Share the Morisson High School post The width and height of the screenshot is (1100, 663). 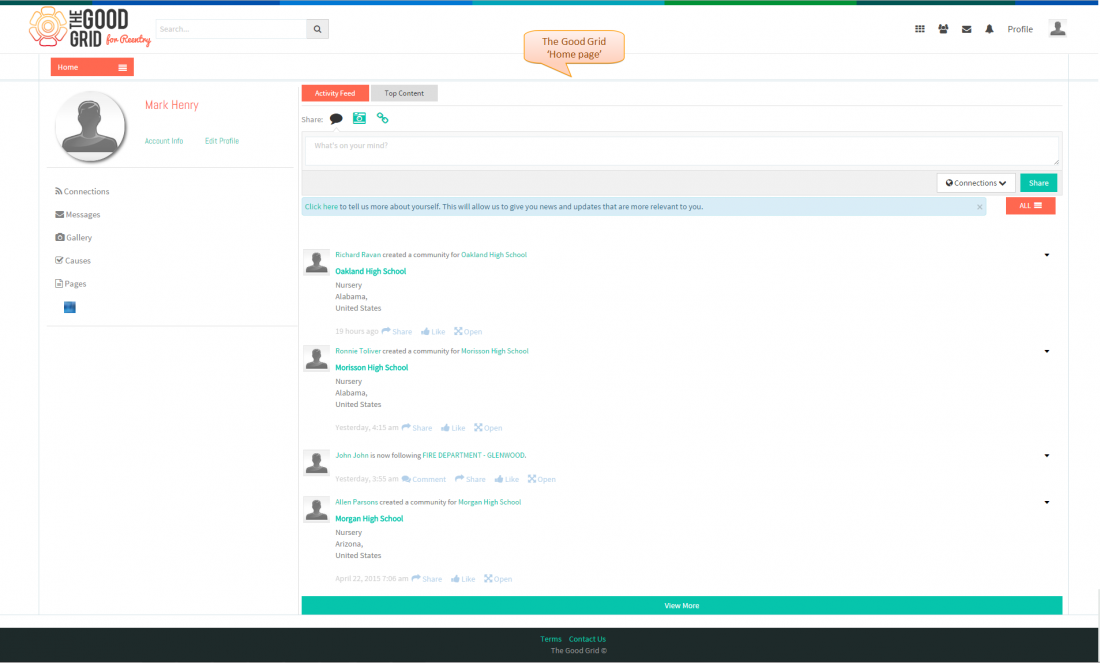(x=417, y=427)
